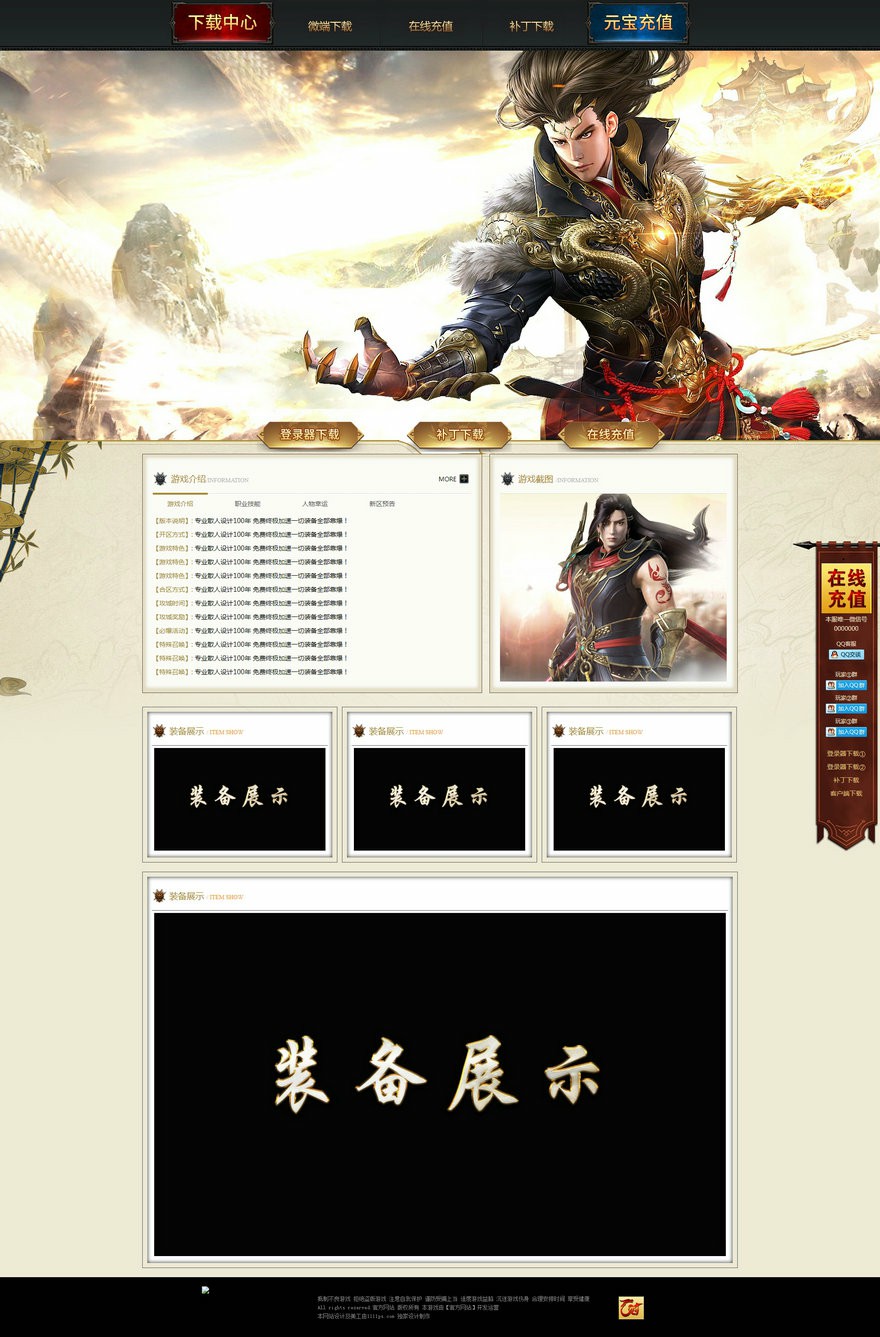Click the MORE text link
The width and height of the screenshot is (880, 1337).
(x=447, y=479)
